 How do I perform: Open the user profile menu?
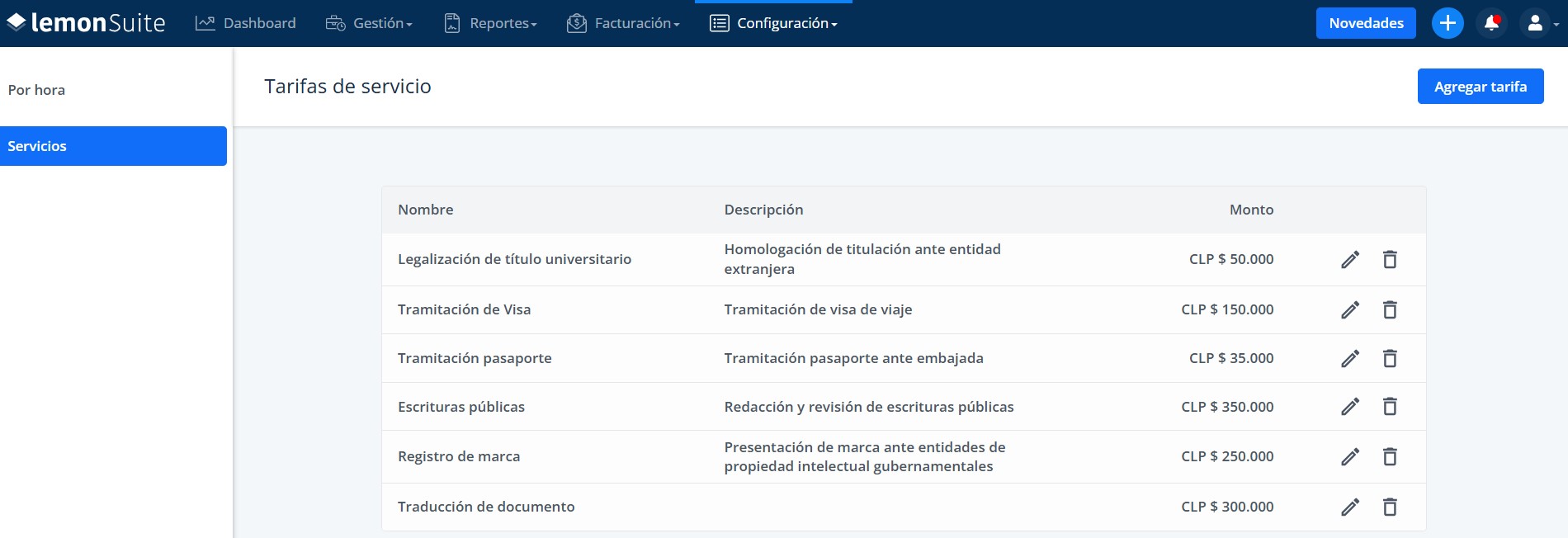(x=1540, y=23)
